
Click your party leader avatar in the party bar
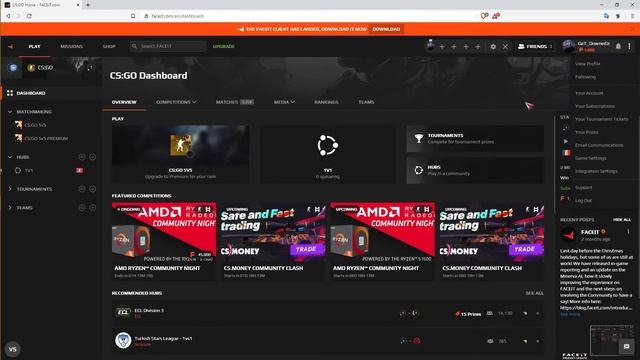pos(430,46)
